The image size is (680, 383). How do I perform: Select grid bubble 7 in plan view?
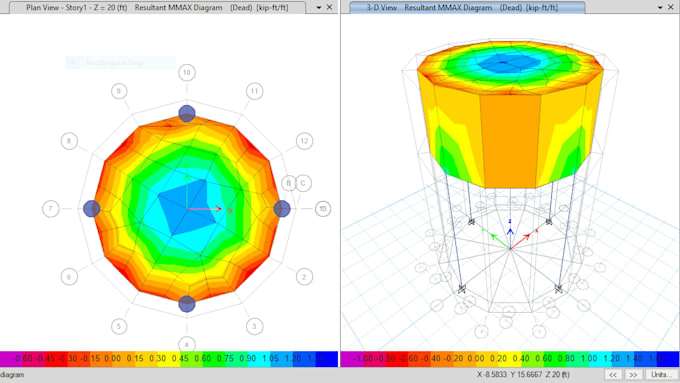coord(51,209)
